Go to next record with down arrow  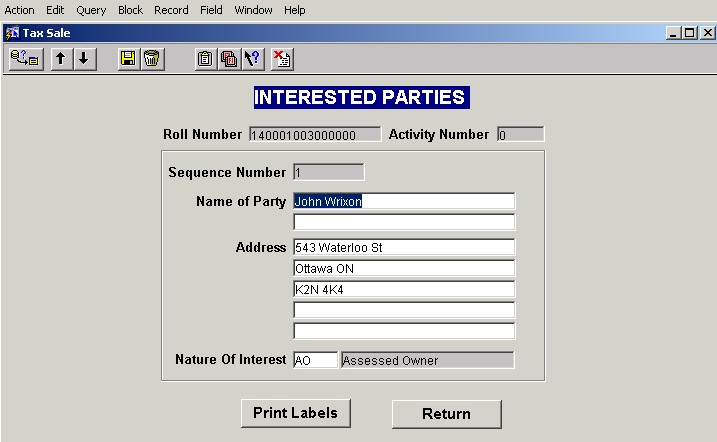[84, 59]
